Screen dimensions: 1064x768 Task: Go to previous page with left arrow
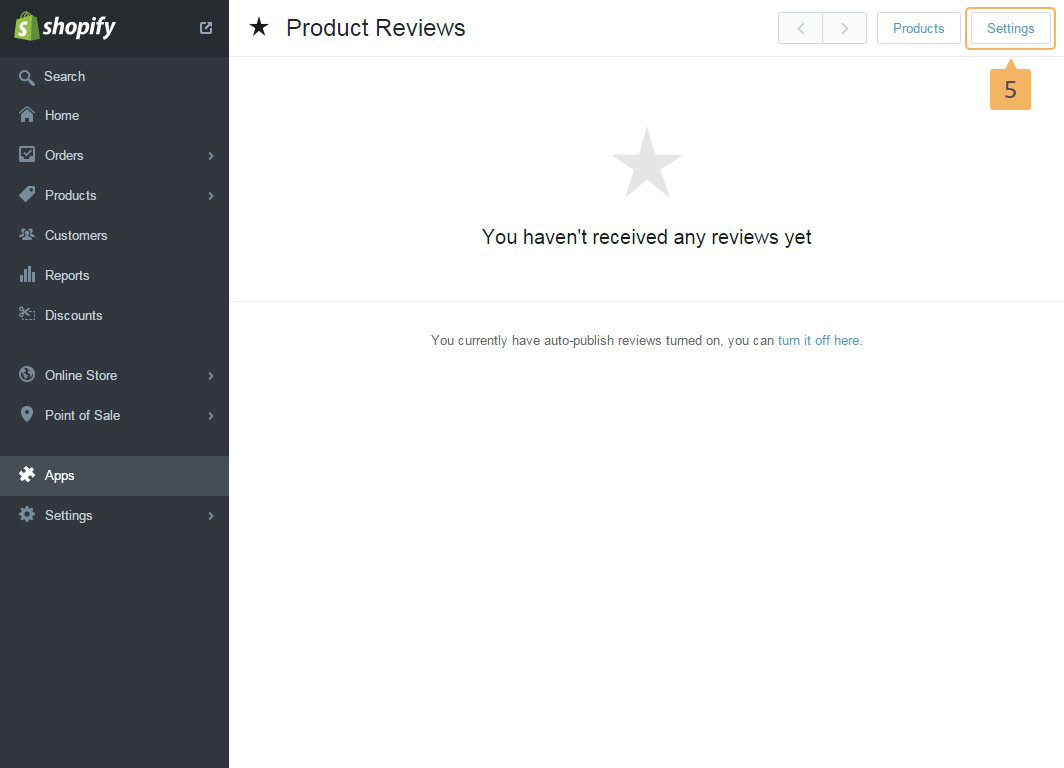(x=800, y=28)
